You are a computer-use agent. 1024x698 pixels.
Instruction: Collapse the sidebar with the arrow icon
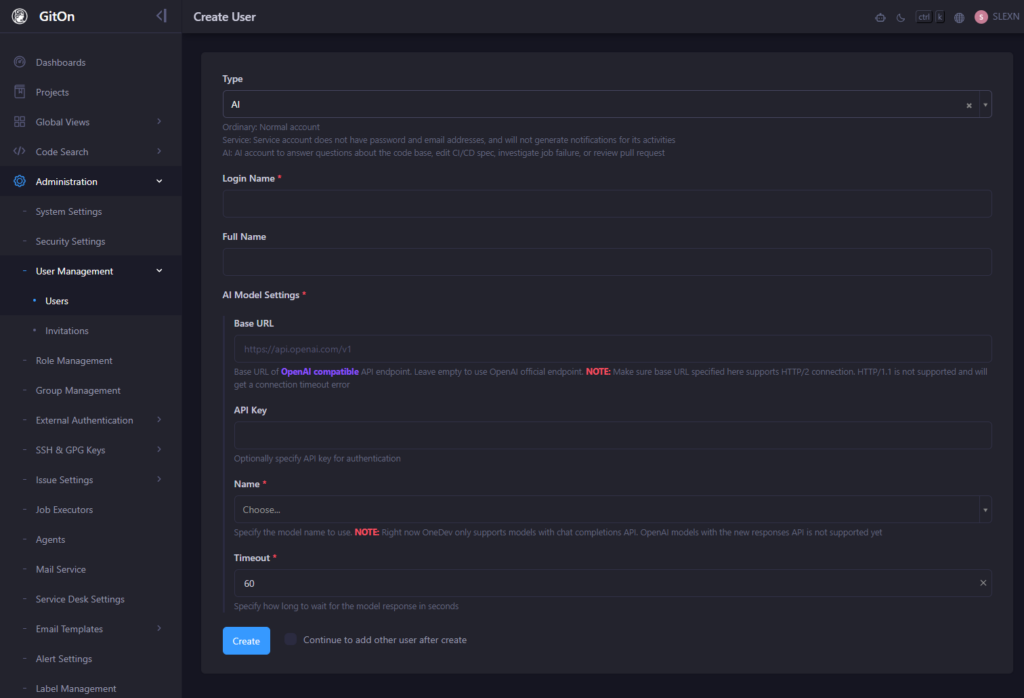(161, 16)
